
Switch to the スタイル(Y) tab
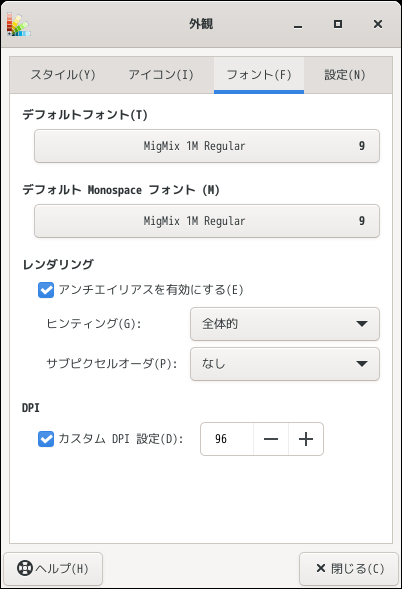63,75
